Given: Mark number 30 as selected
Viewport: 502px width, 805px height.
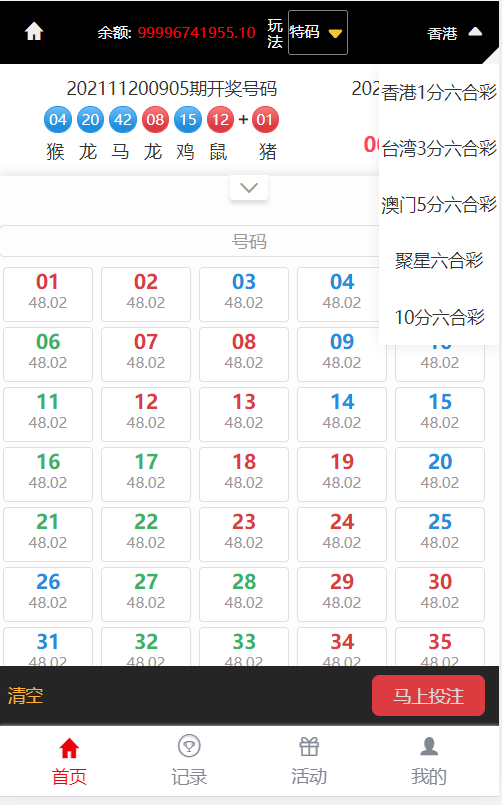Looking at the screenshot, I should 440,595.
